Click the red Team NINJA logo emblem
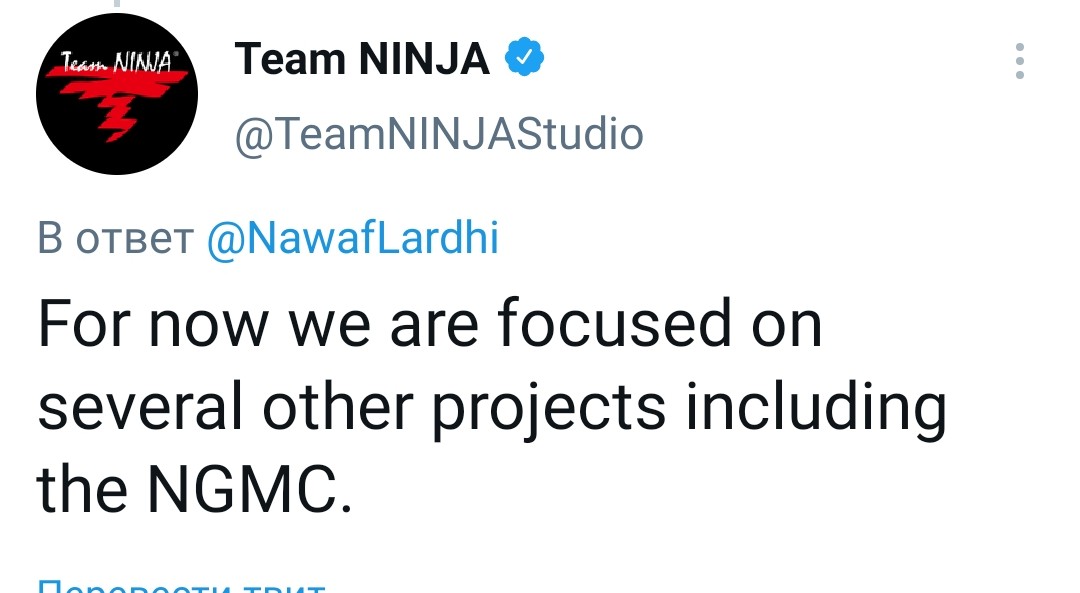This screenshot has width=1080, height=593. coord(117,102)
